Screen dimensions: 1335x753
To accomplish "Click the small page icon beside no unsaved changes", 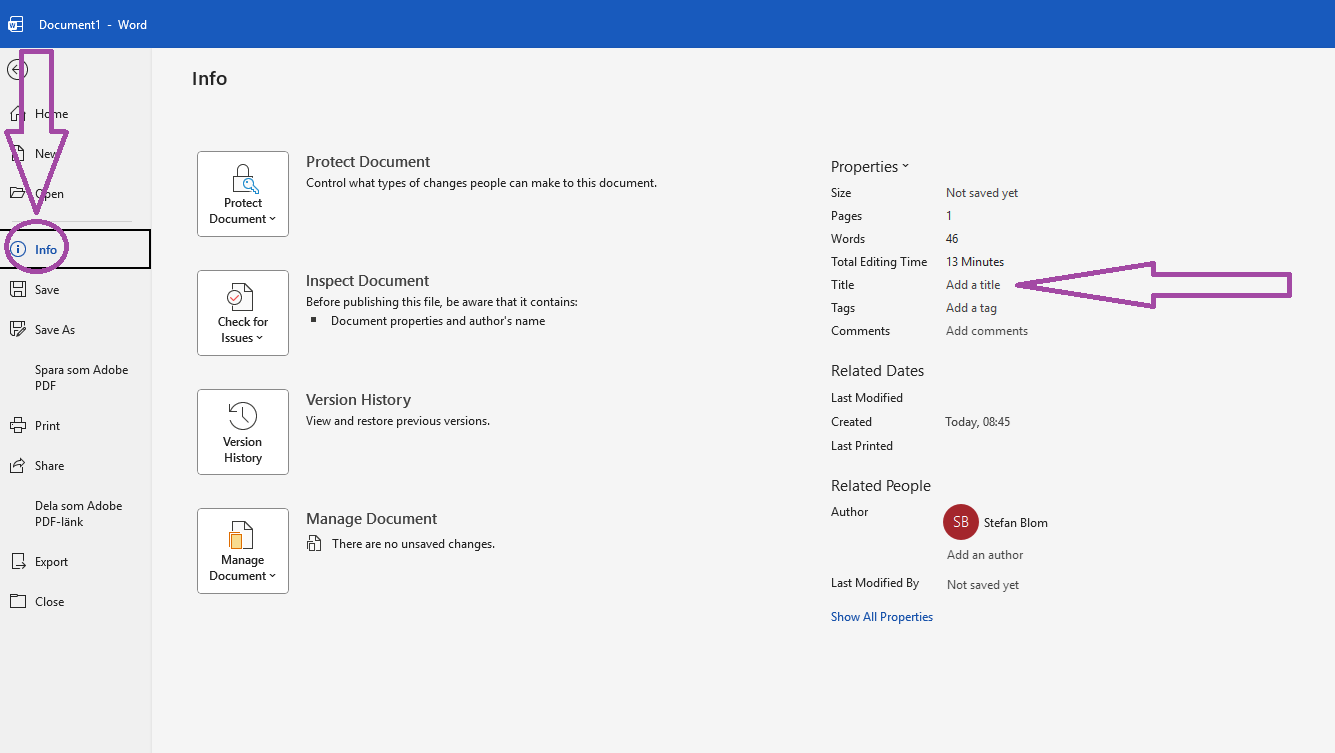I will [x=314, y=543].
